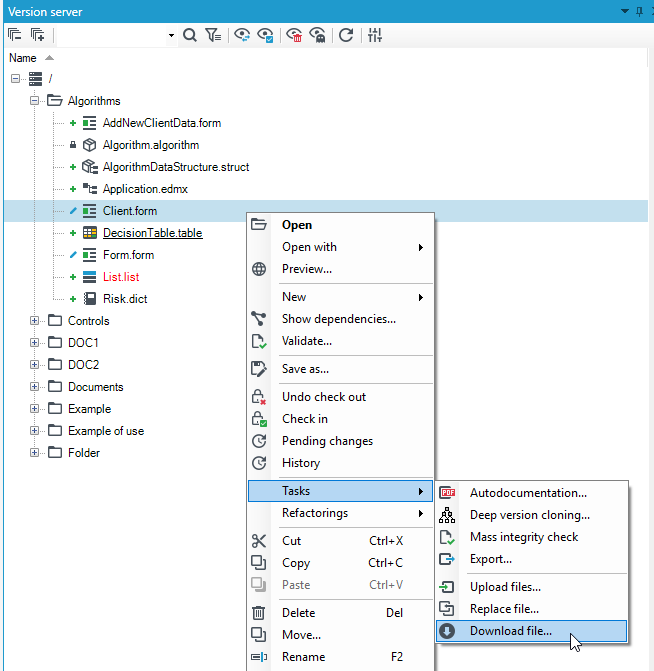Select Algorithm.algorithm file
The width and height of the screenshot is (654, 671).
click(x=151, y=145)
